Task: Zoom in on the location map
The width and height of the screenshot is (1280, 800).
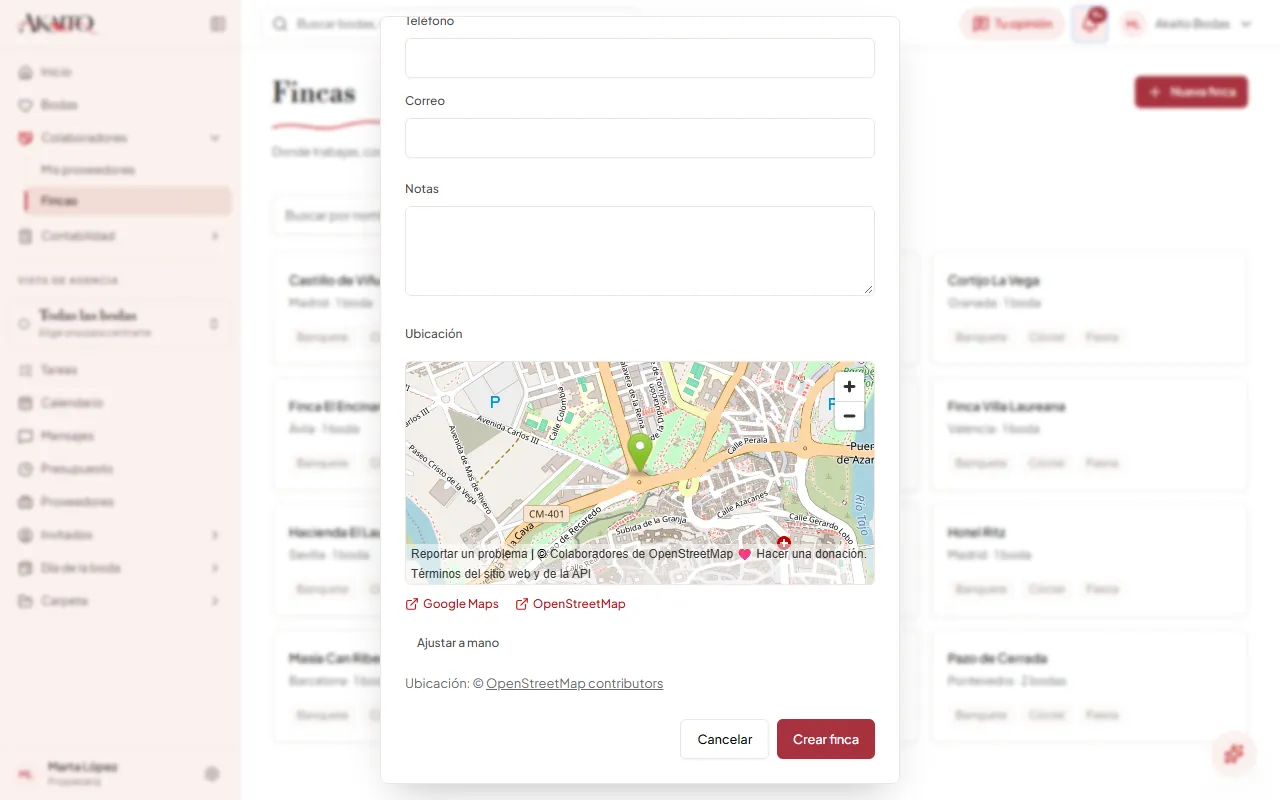Action: (x=849, y=387)
